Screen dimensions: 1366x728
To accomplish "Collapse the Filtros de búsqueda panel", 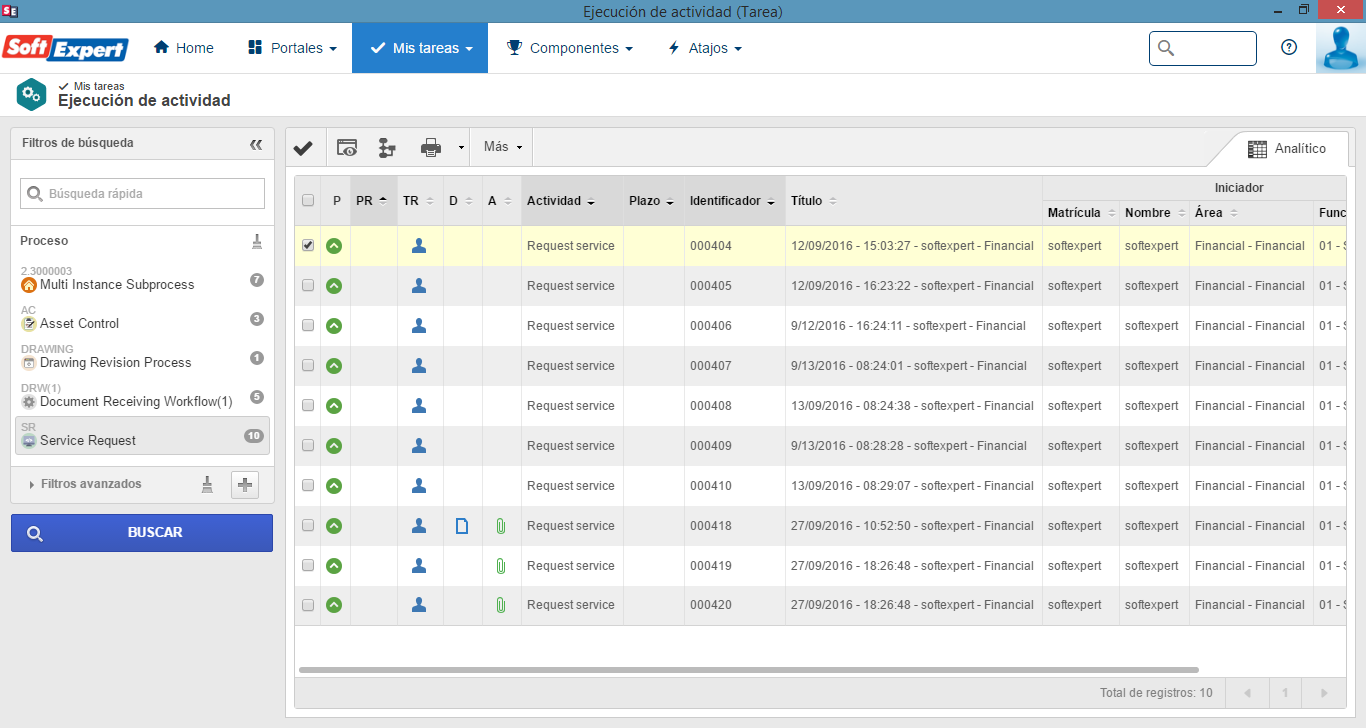I will coord(256,144).
